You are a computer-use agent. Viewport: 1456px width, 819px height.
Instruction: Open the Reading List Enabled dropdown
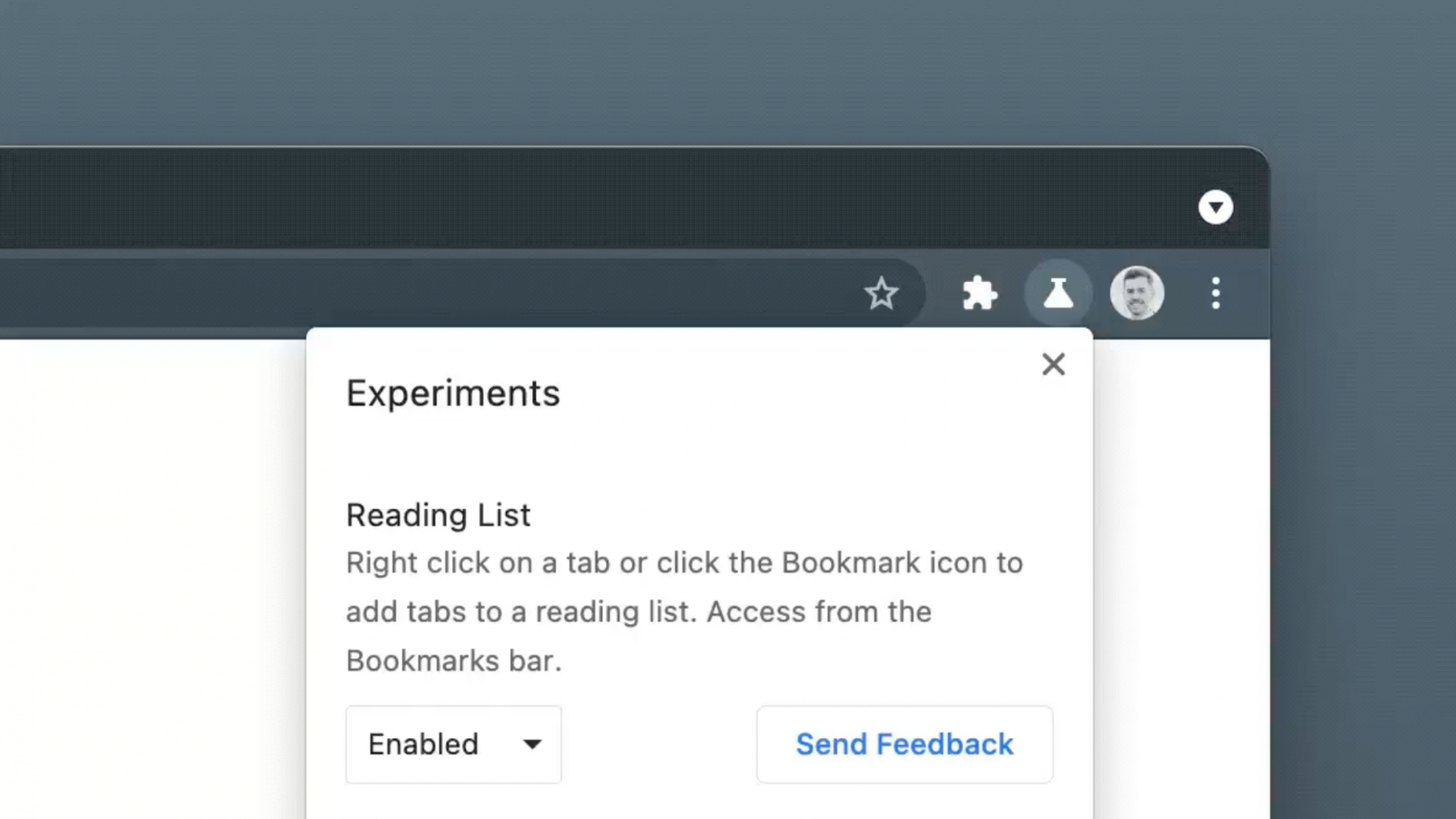point(437,744)
